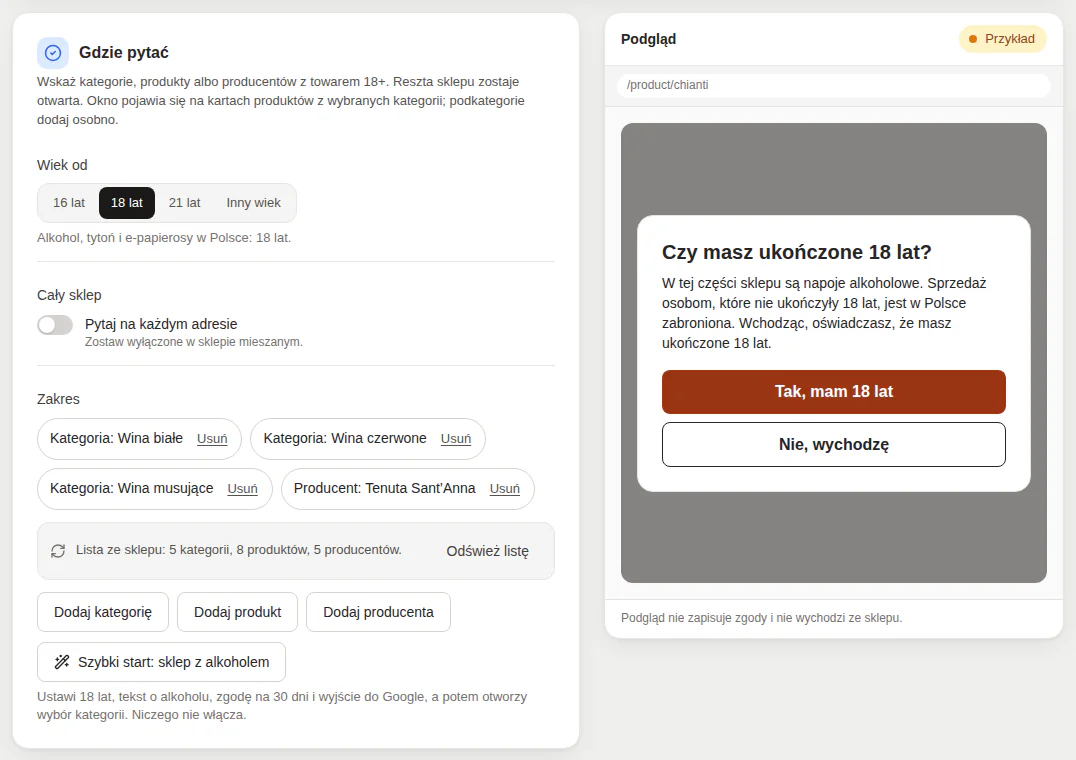Screen dimensions: 1076x760
Task: Click the Producent: Tenuta Sant'Anna chip label
Action: click(x=384, y=488)
